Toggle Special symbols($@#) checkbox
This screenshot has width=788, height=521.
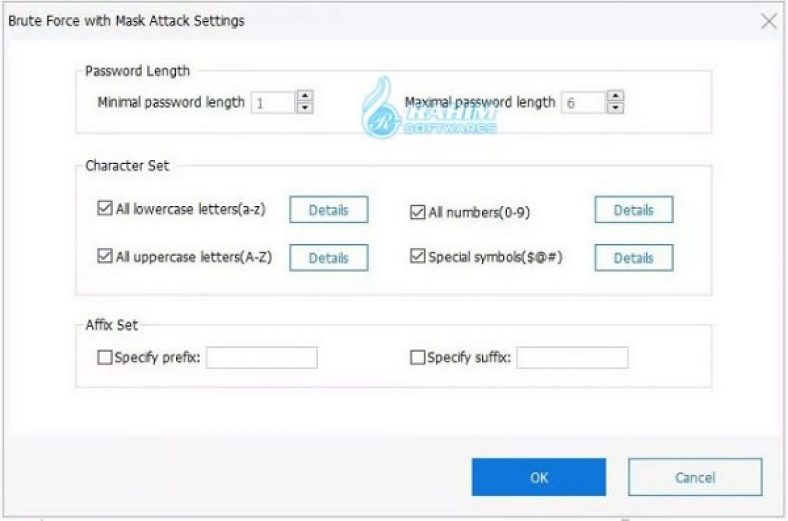(418, 257)
